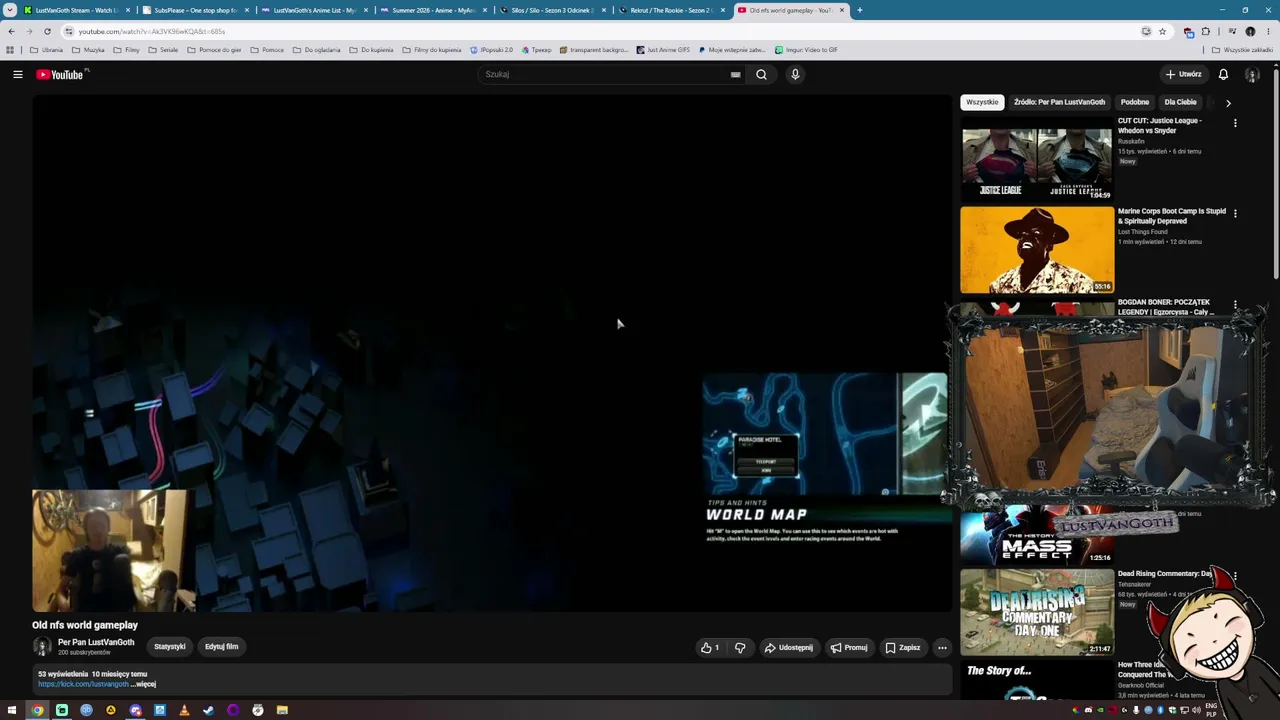1280x720 pixels.
Task: Bookmark this page with the star icon
Action: pos(1162,31)
